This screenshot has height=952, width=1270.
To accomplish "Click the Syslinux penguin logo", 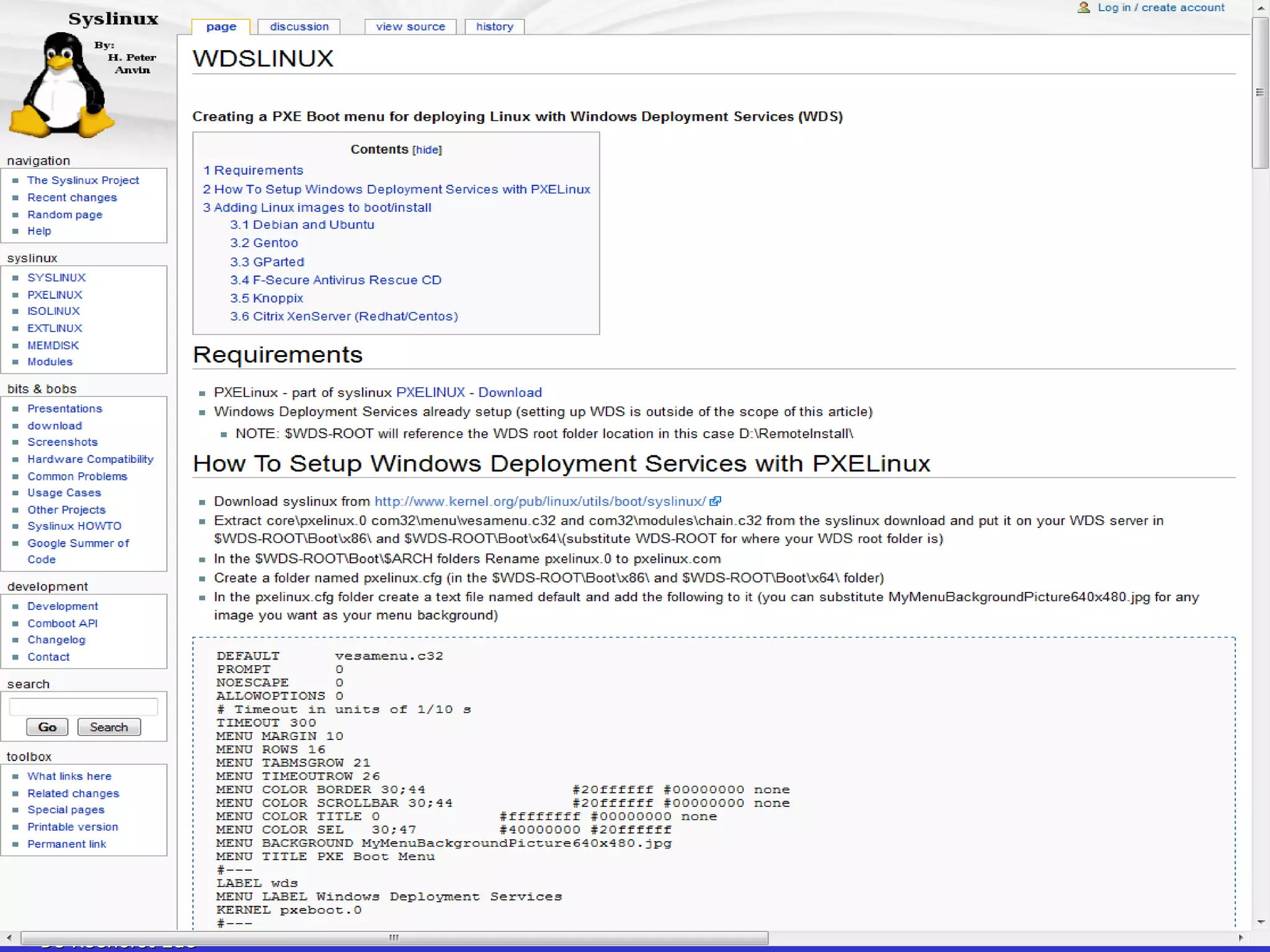I will (62, 84).
